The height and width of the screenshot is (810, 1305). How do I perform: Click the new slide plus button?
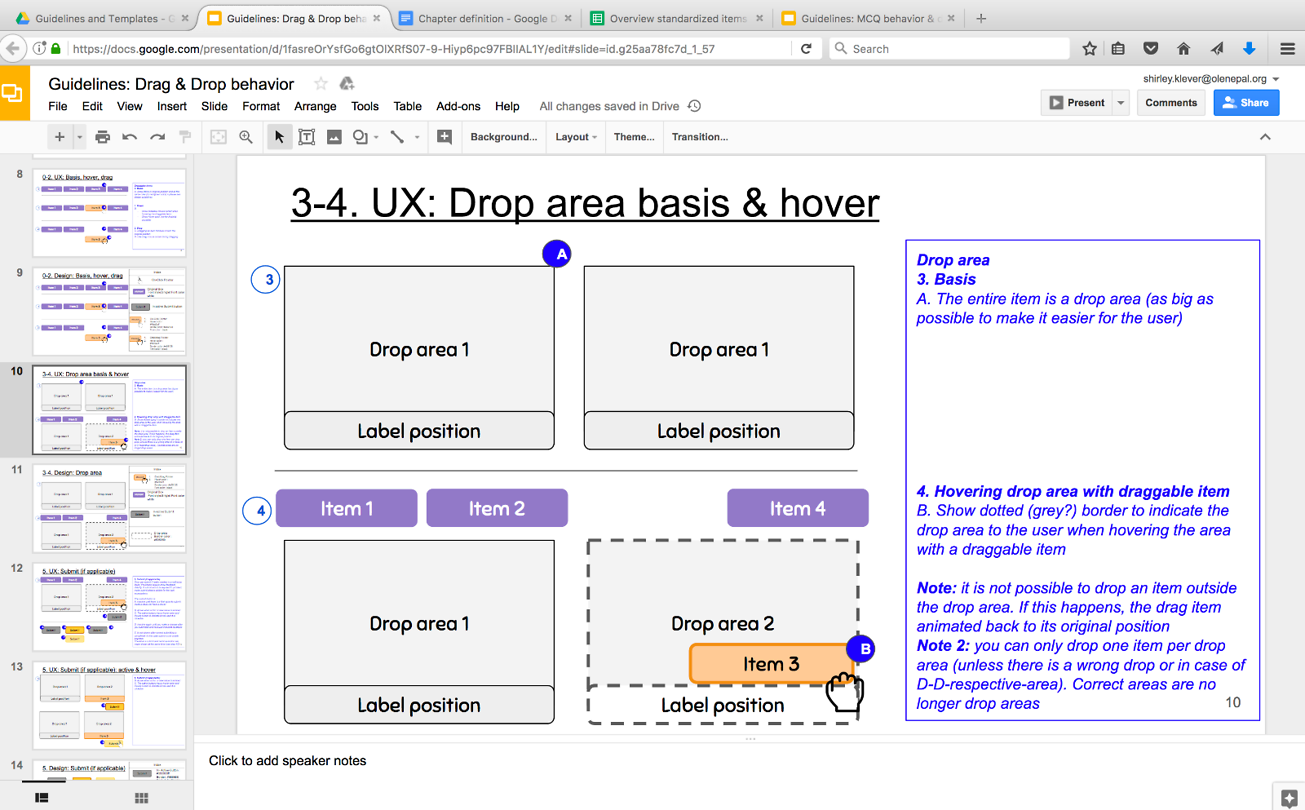(x=60, y=137)
